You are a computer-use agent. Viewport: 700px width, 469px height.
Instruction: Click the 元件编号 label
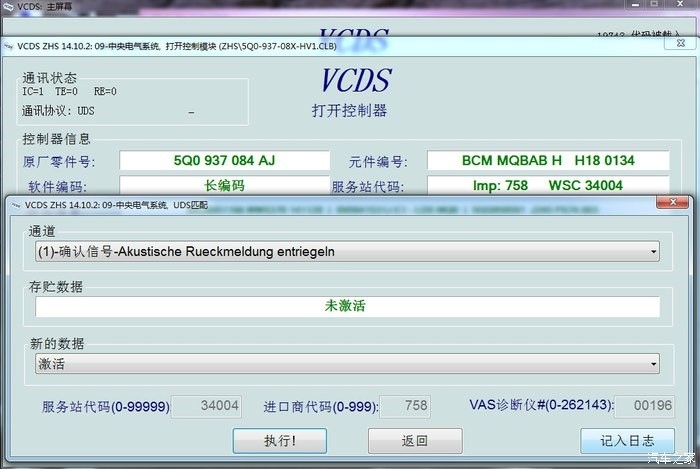click(x=378, y=162)
